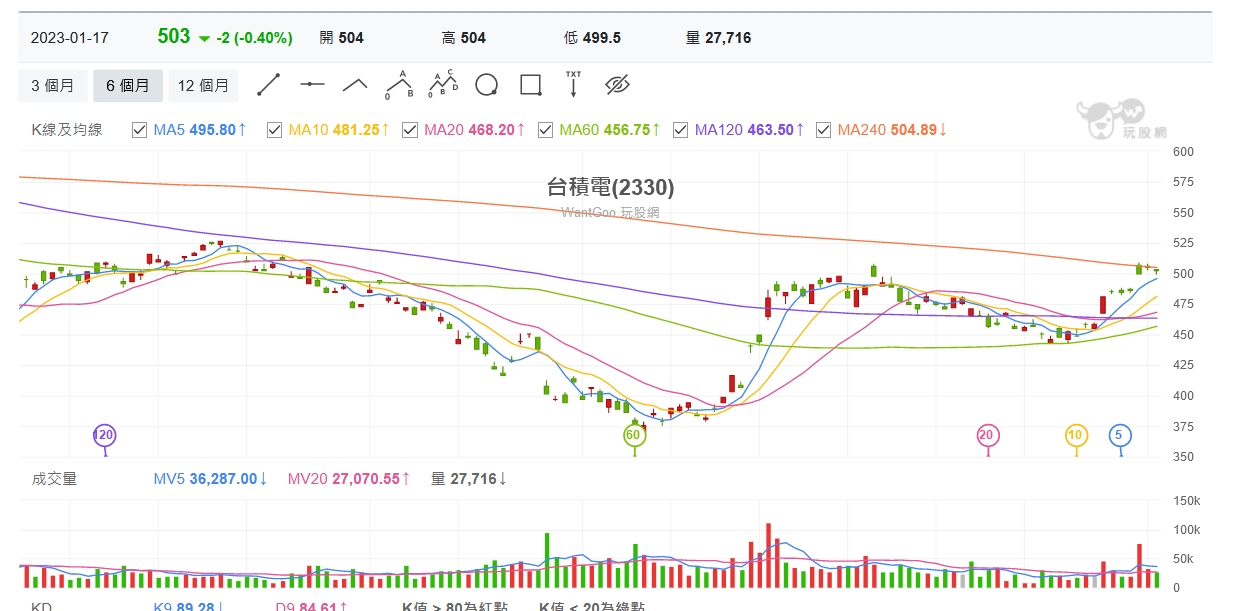Click the yellow 10 marker on chart

[1076, 435]
